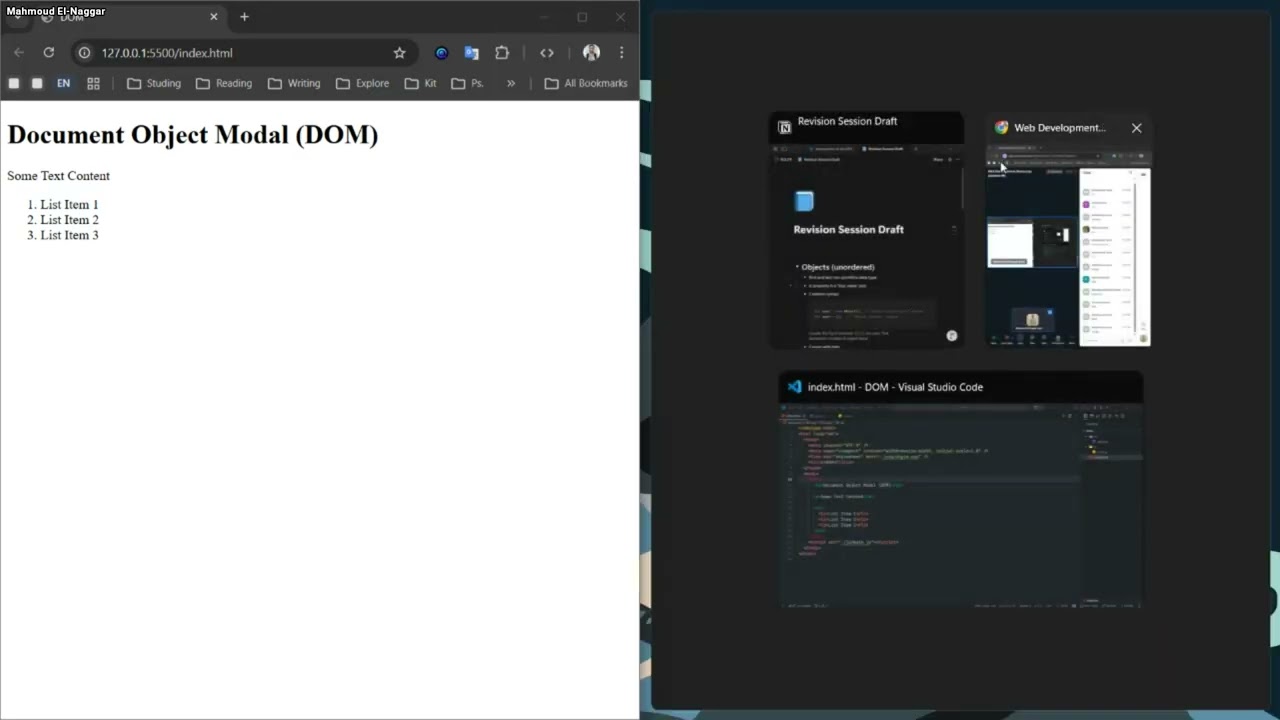Open the blue circular extension icon

(441, 53)
